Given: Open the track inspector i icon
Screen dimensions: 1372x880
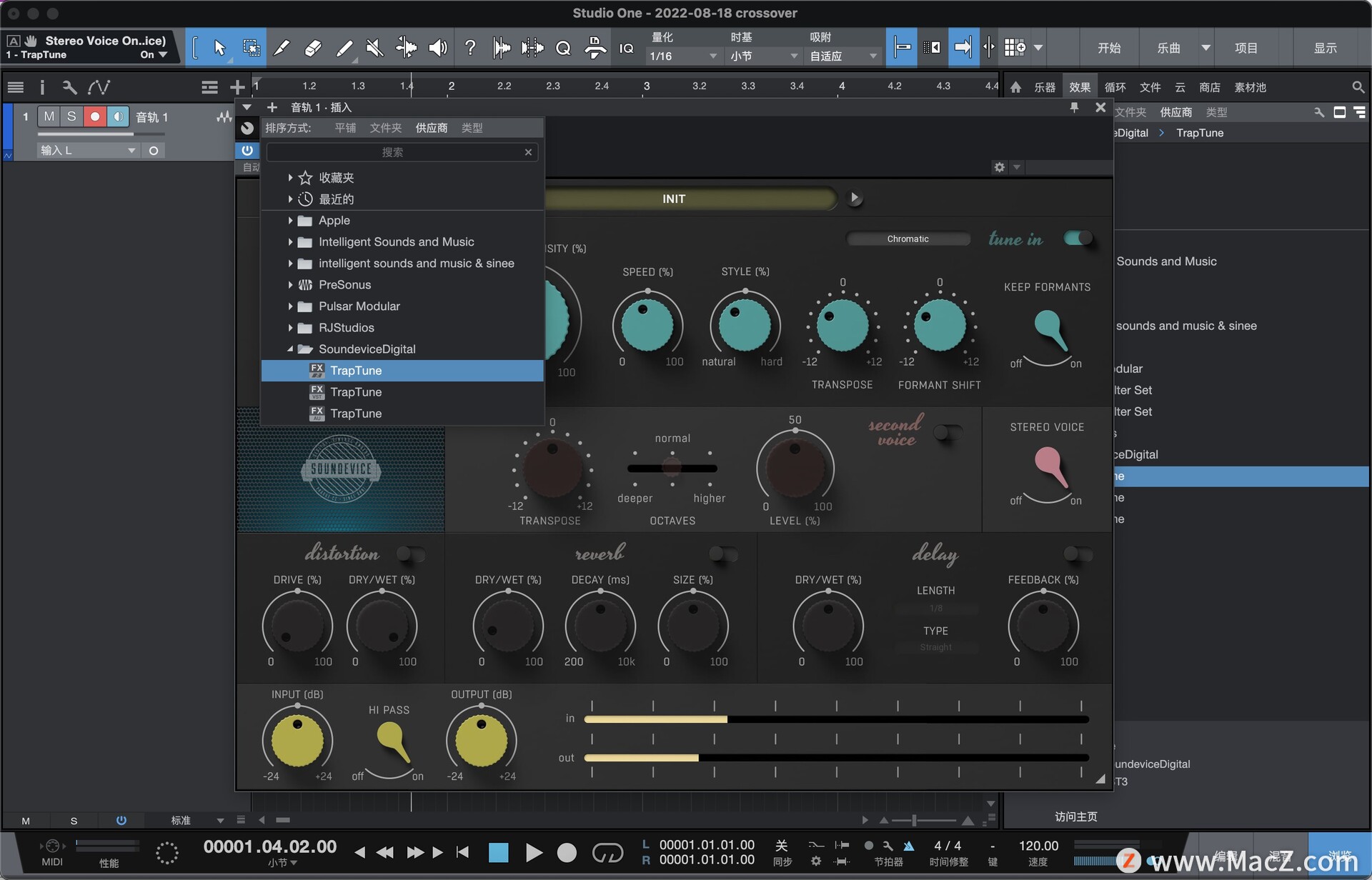Looking at the screenshot, I should pyautogui.click(x=42, y=87).
